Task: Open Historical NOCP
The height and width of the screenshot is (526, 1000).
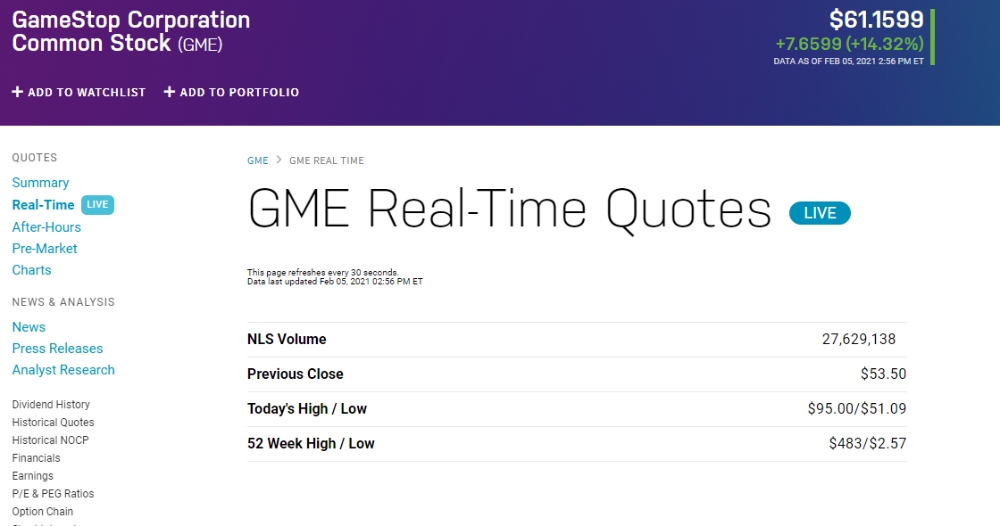Action: click(50, 441)
